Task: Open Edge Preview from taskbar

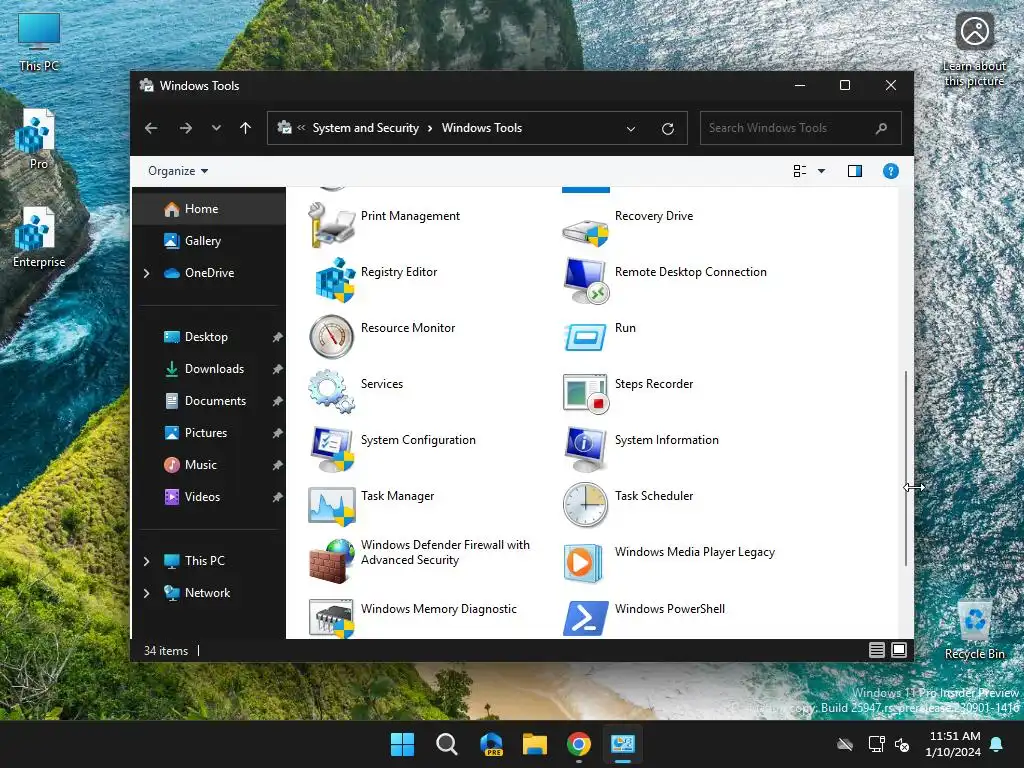Action: [x=491, y=744]
